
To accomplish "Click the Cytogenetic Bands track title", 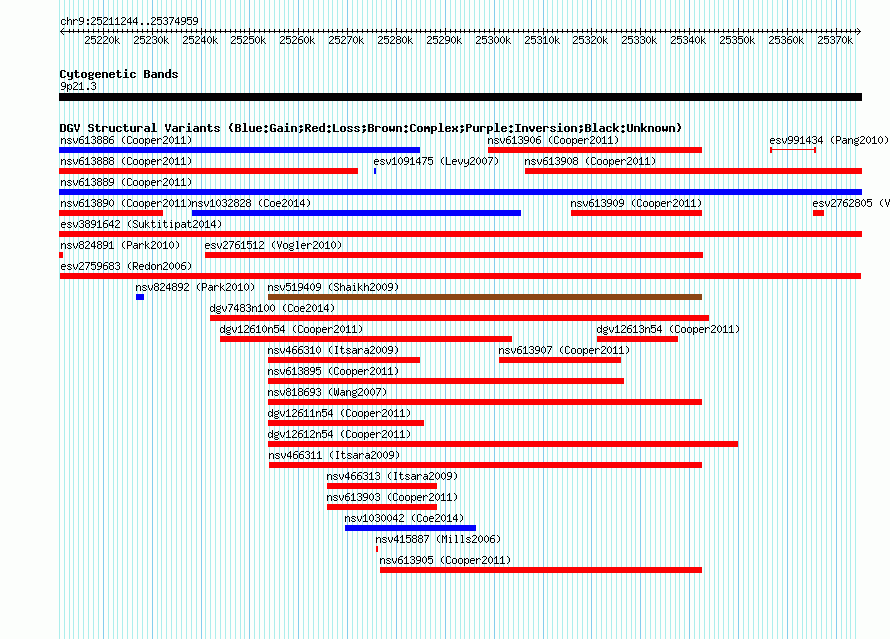I will (x=119, y=74).
